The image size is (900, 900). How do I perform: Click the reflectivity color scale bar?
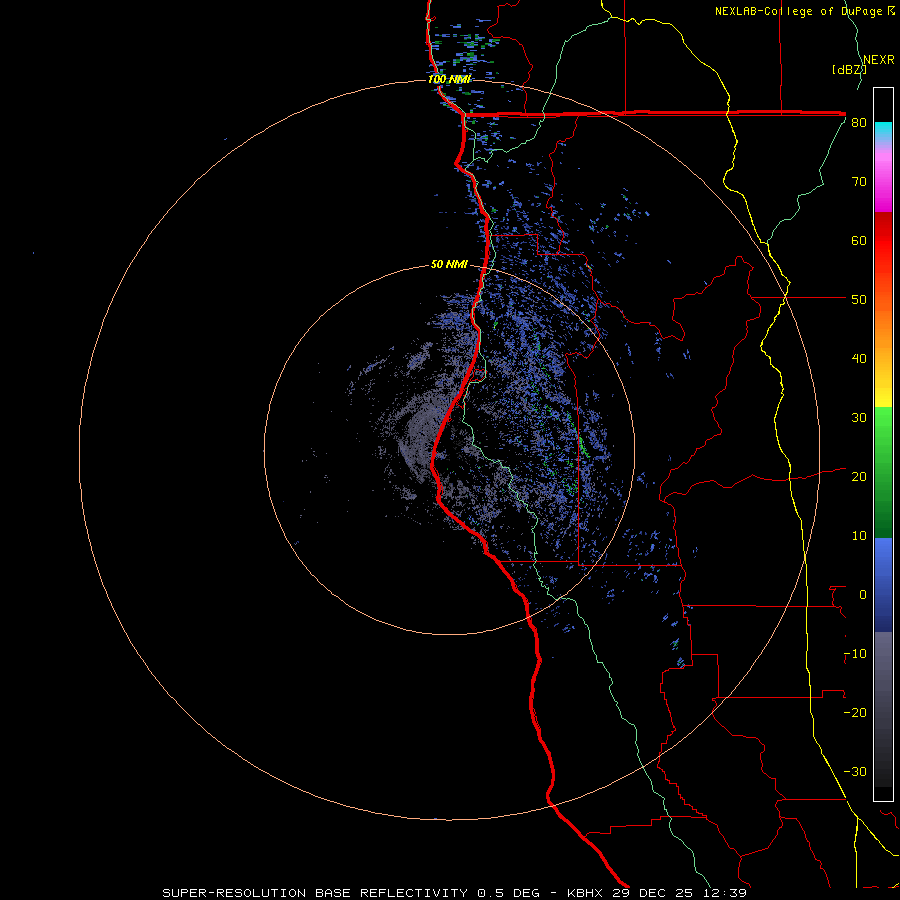(883, 444)
